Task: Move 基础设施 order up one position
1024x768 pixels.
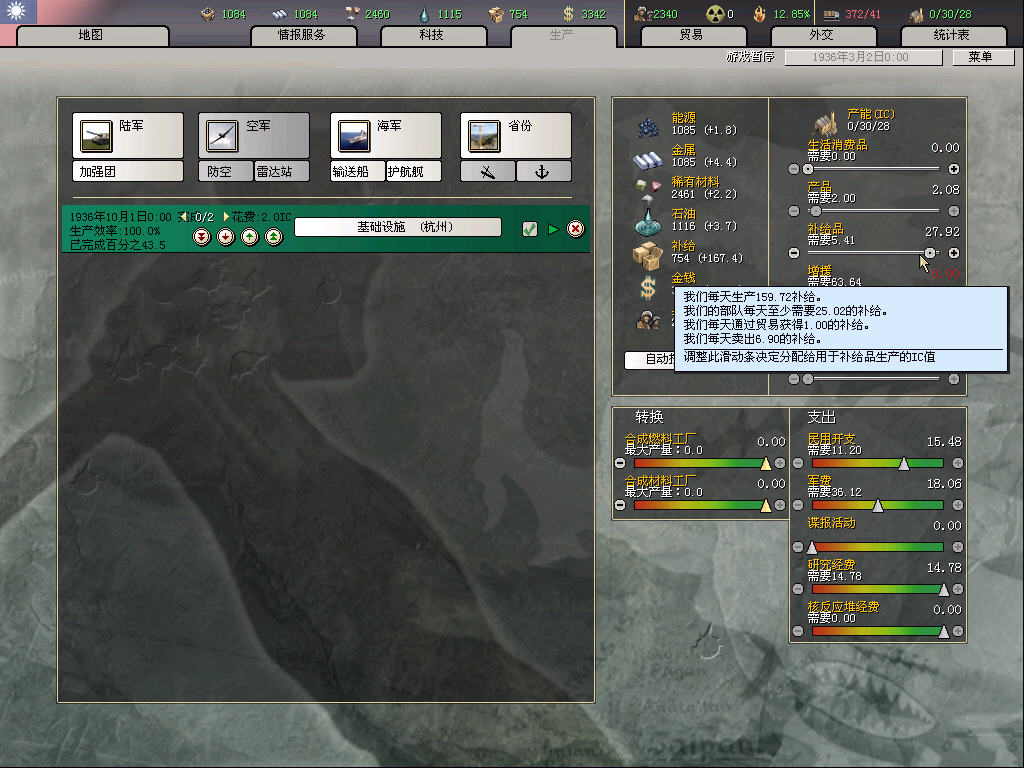Action: (x=250, y=236)
